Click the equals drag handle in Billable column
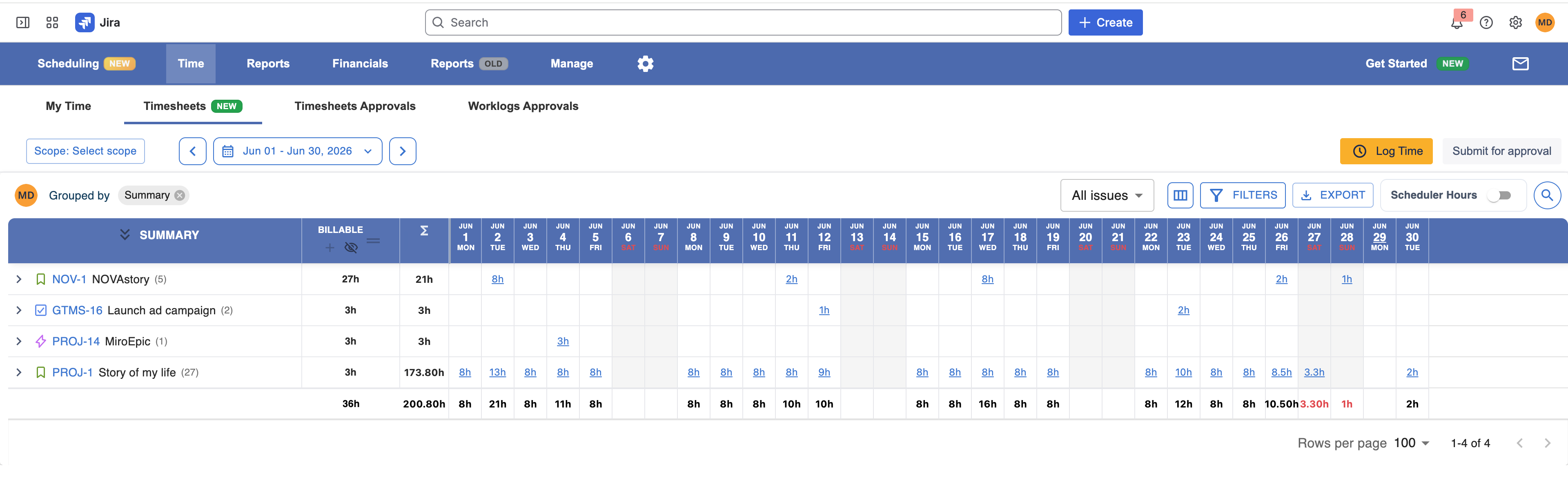 373,241
